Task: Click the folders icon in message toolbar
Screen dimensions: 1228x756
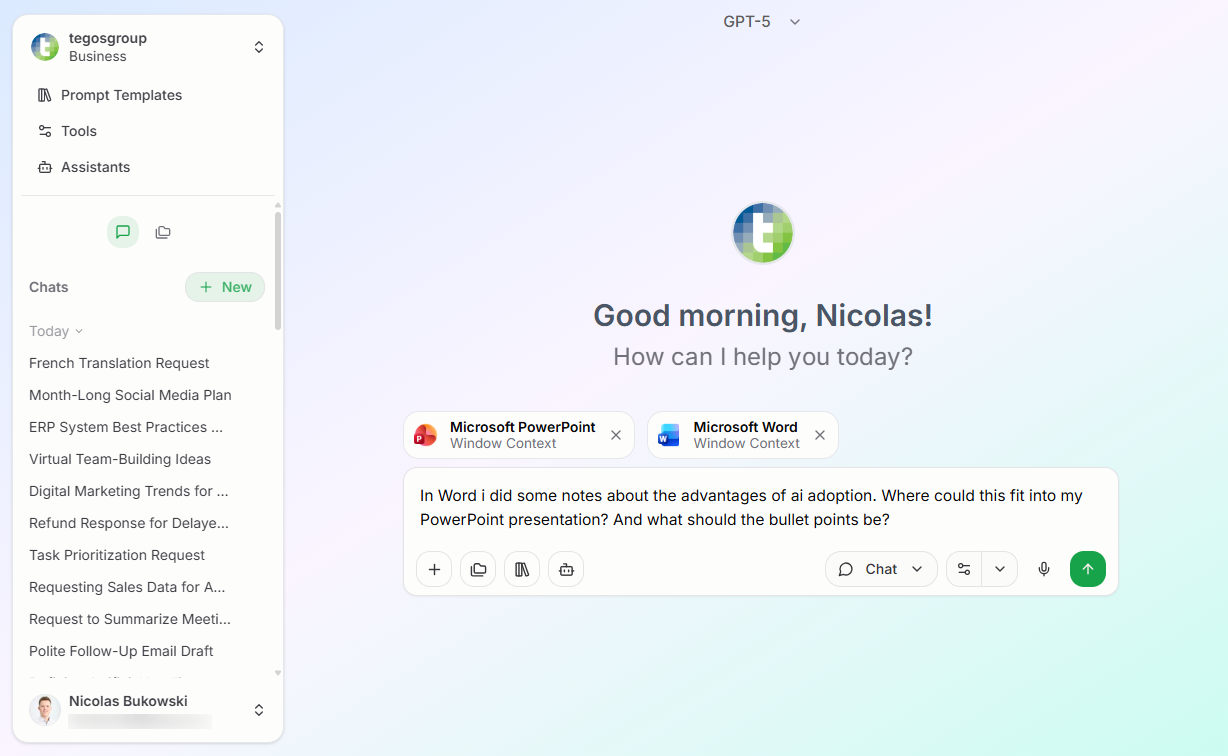Action: pos(478,569)
